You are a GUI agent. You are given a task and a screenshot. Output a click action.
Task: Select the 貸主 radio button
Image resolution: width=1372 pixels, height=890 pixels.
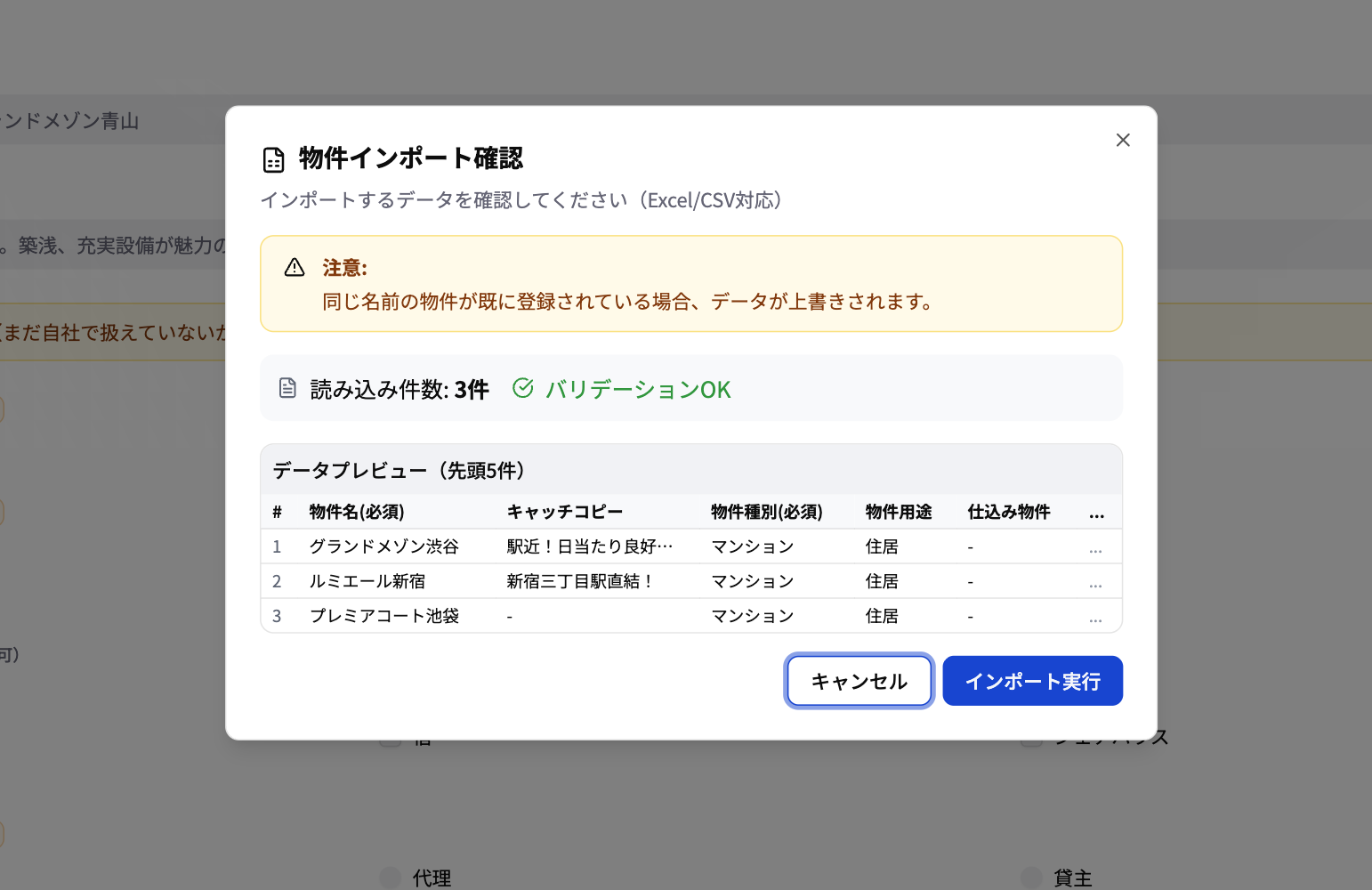[1031, 878]
